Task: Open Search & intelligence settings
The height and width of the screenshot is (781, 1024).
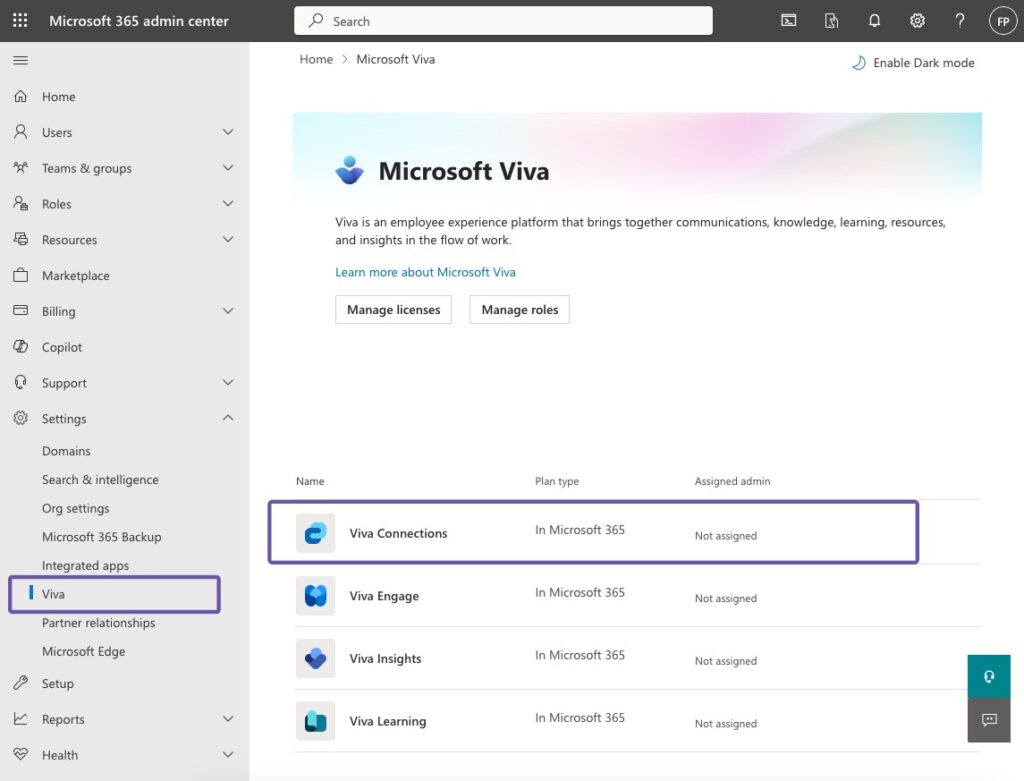Action: (x=100, y=479)
